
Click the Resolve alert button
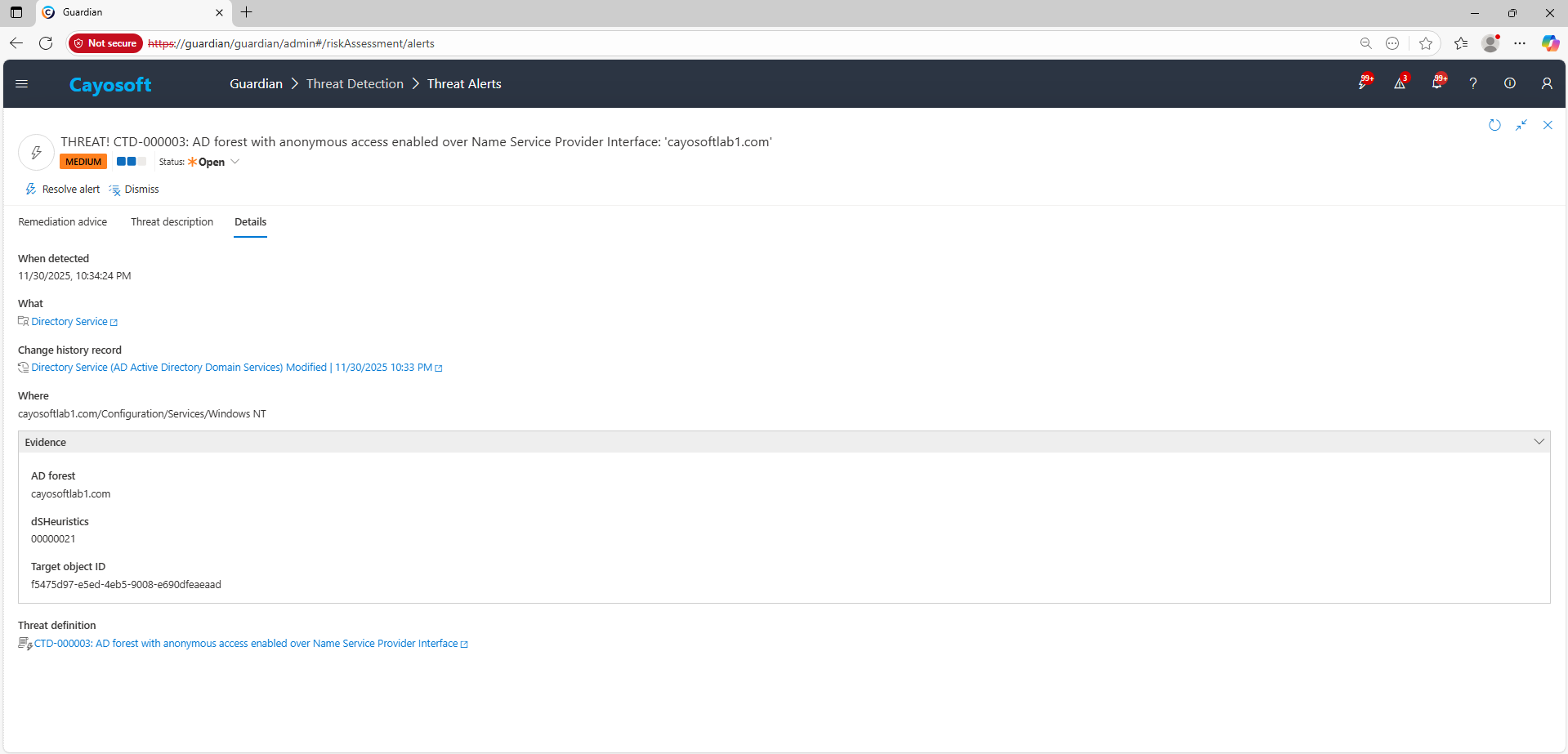click(63, 190)
